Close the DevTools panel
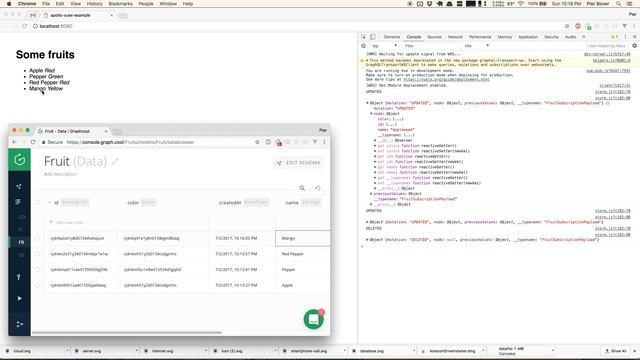Screen dimensions: 640x360 click(634, 37)
